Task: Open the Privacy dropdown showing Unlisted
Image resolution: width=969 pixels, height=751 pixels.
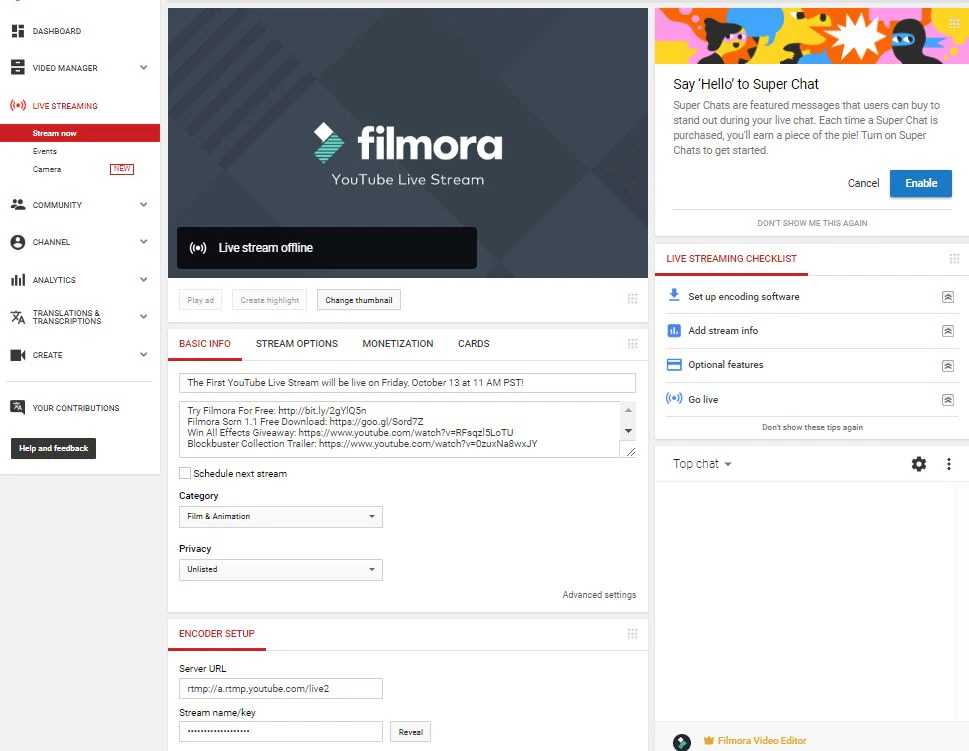Action: pyautogui.click(x=281, y=569)
